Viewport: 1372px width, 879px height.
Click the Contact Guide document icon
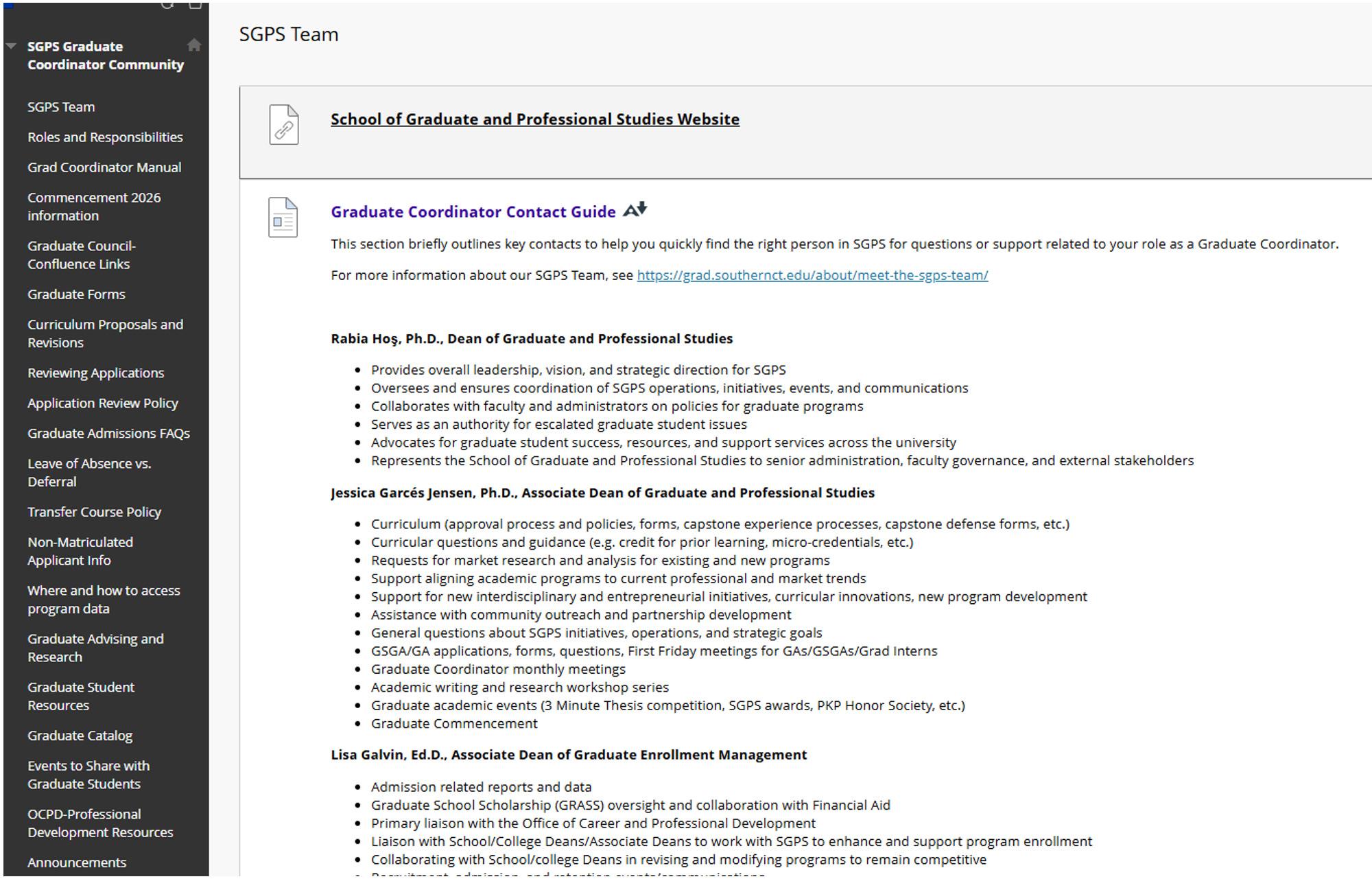pos(283,218)
